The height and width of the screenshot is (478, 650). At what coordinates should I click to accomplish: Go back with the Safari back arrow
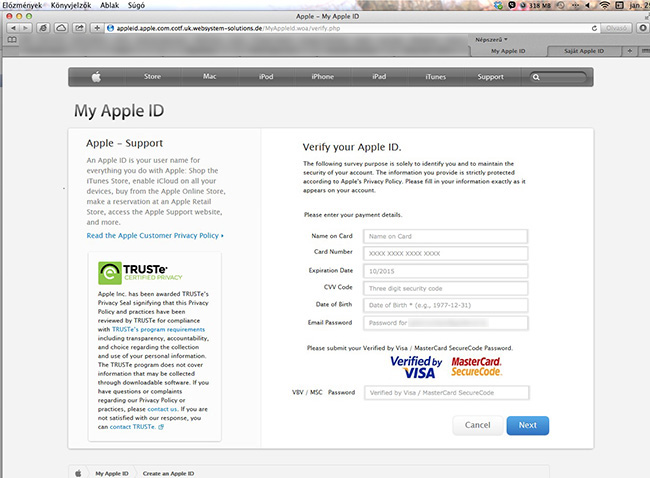coord(14,28)
